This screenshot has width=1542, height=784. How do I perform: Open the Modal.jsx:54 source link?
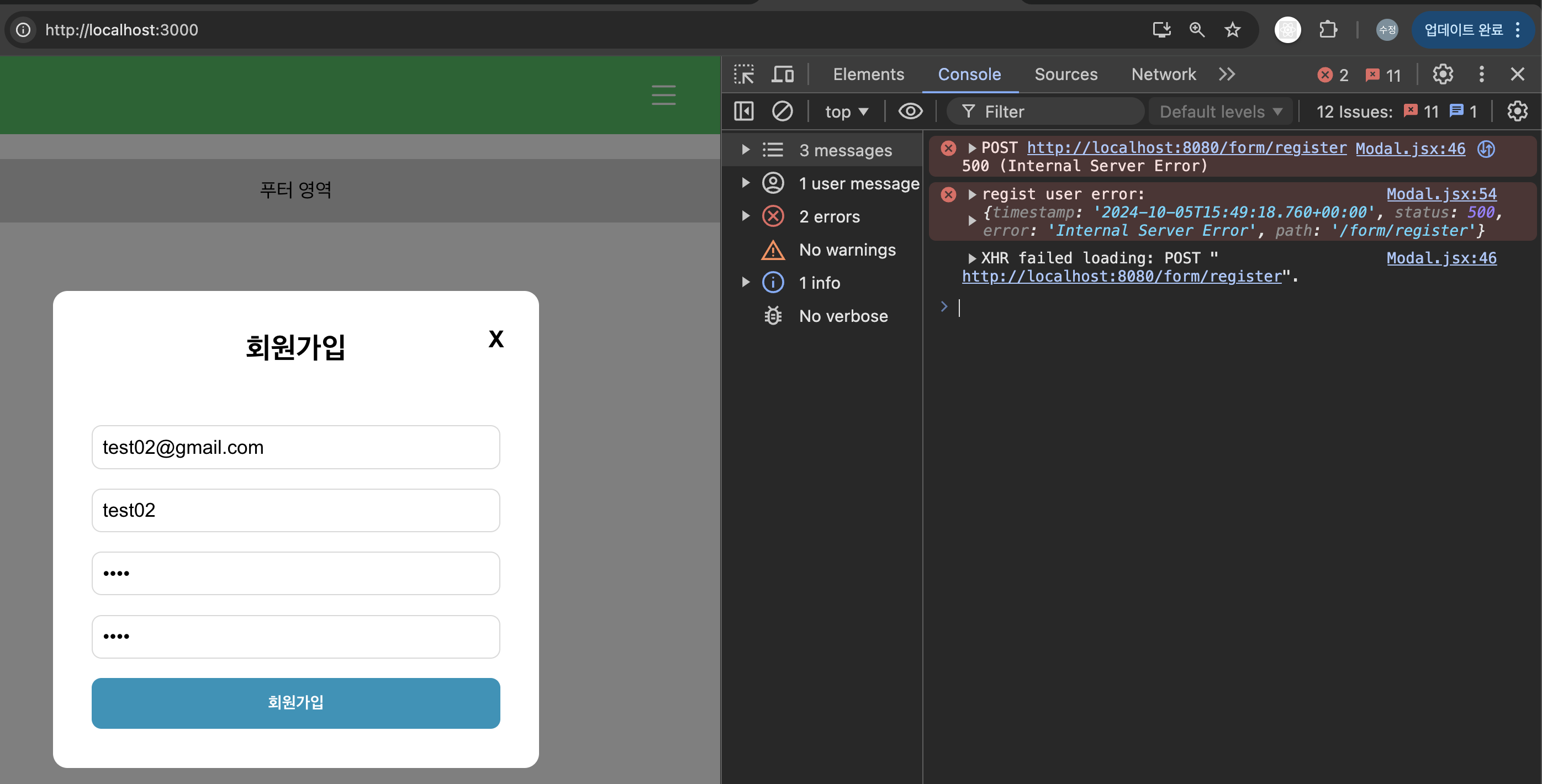click(1441, 194)
